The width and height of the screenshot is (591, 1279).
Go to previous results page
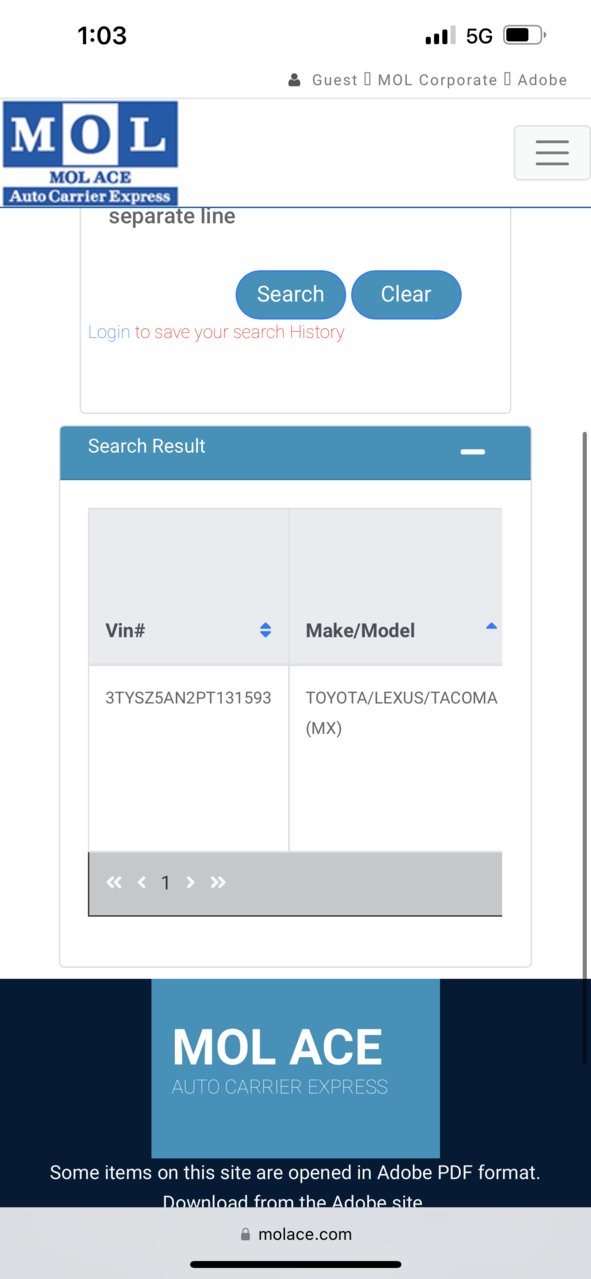coord(141,882)
